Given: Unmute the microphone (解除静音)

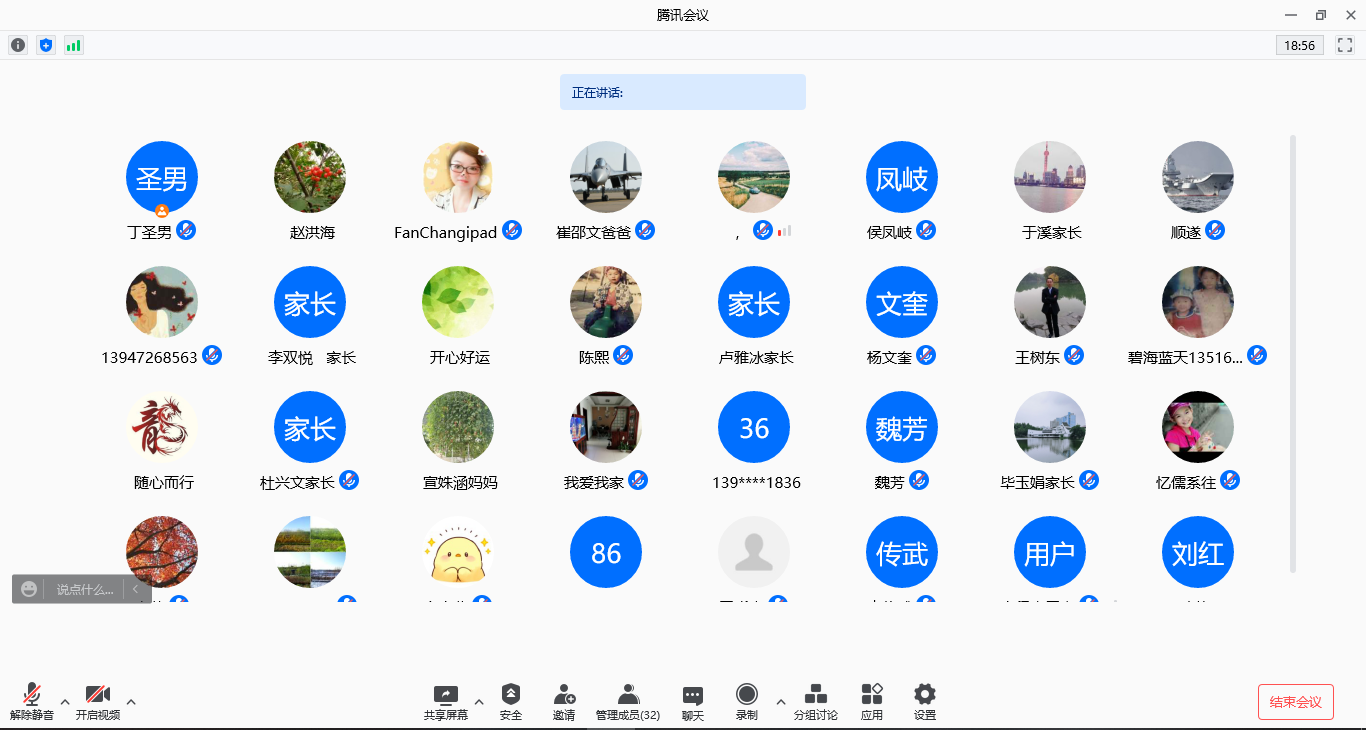Looking at the screenshot, I should (32, 701).
